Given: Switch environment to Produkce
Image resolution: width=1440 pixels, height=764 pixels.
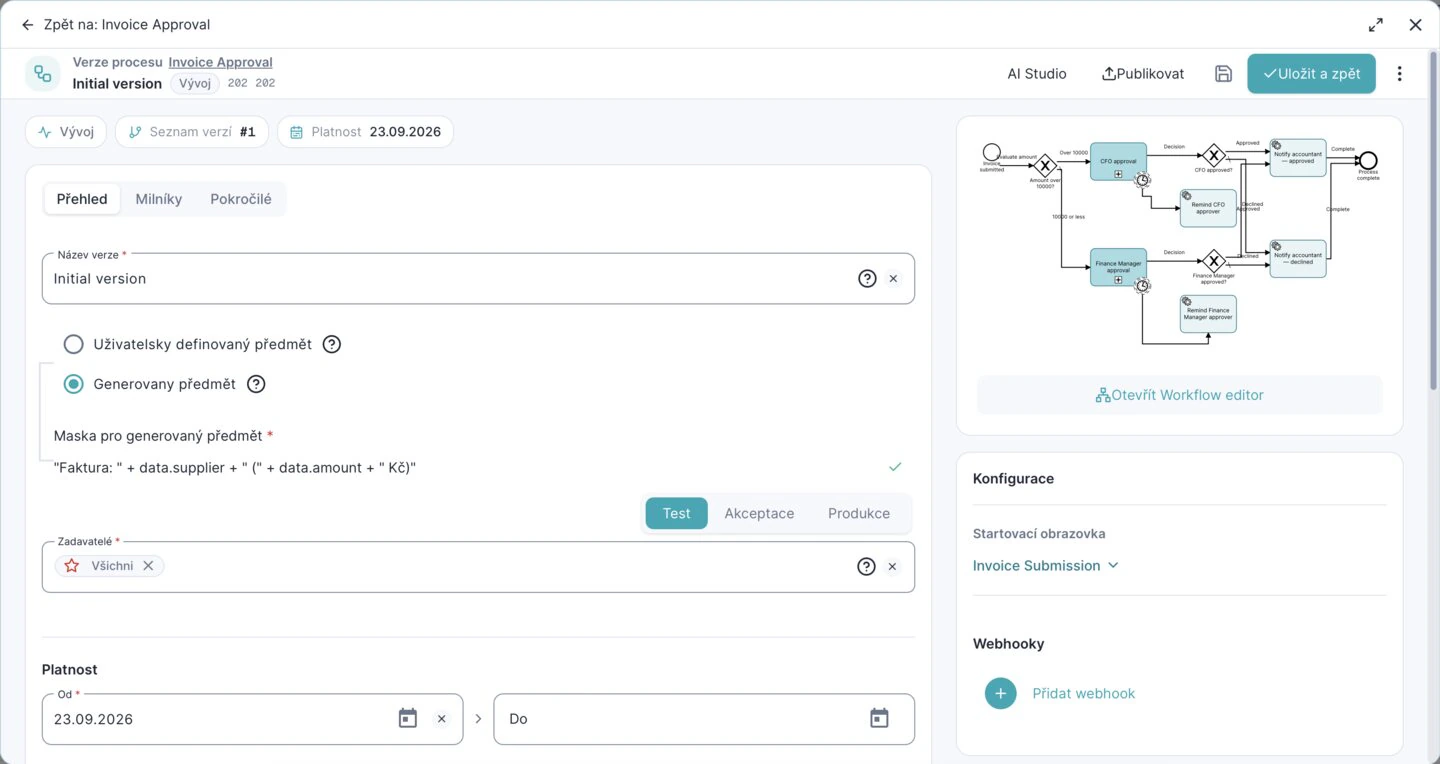Looking at the screenshot, I should tap(859, 513).
